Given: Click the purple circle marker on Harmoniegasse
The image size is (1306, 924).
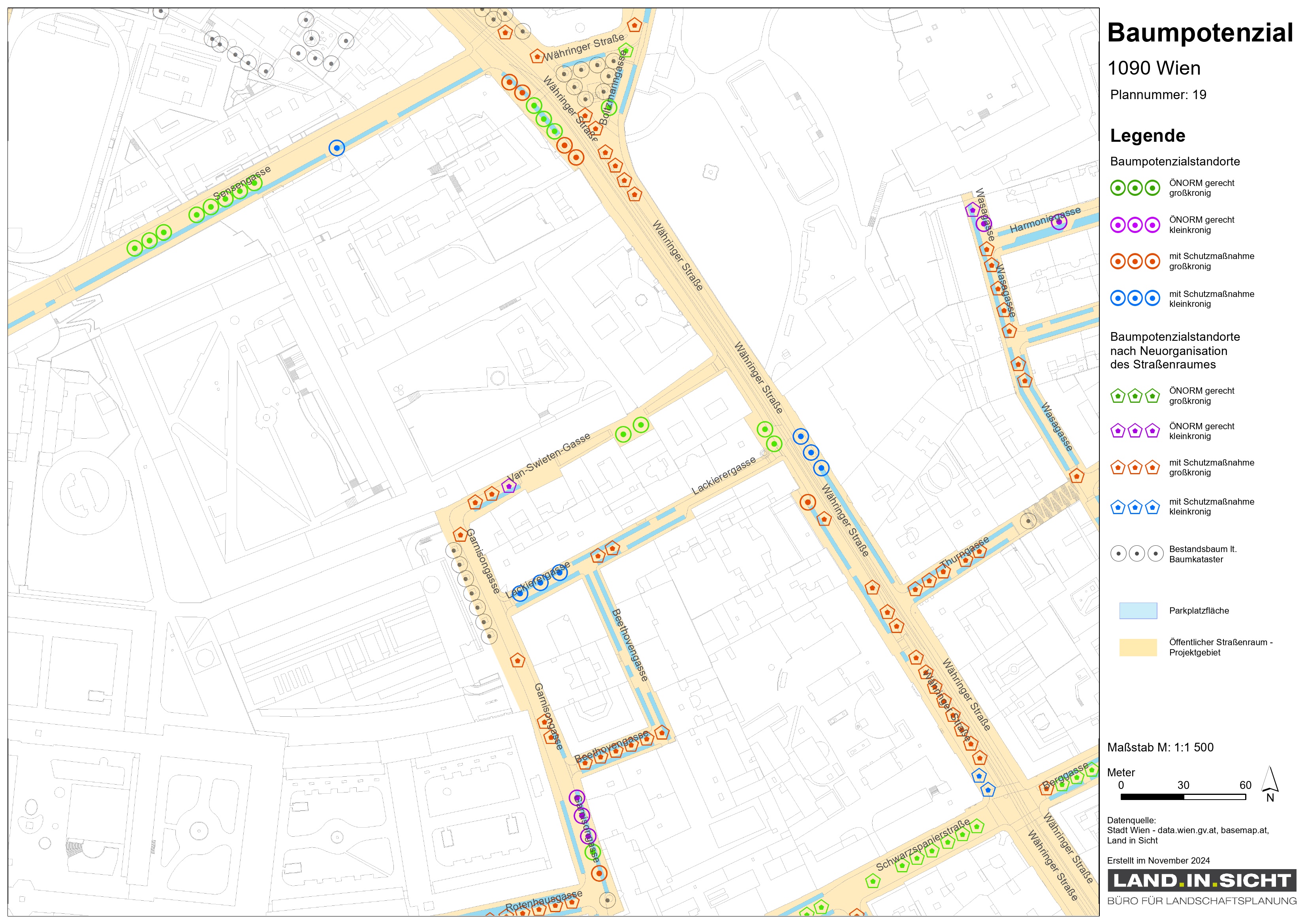Looking at the screenshot, I should pos(1058,222).
